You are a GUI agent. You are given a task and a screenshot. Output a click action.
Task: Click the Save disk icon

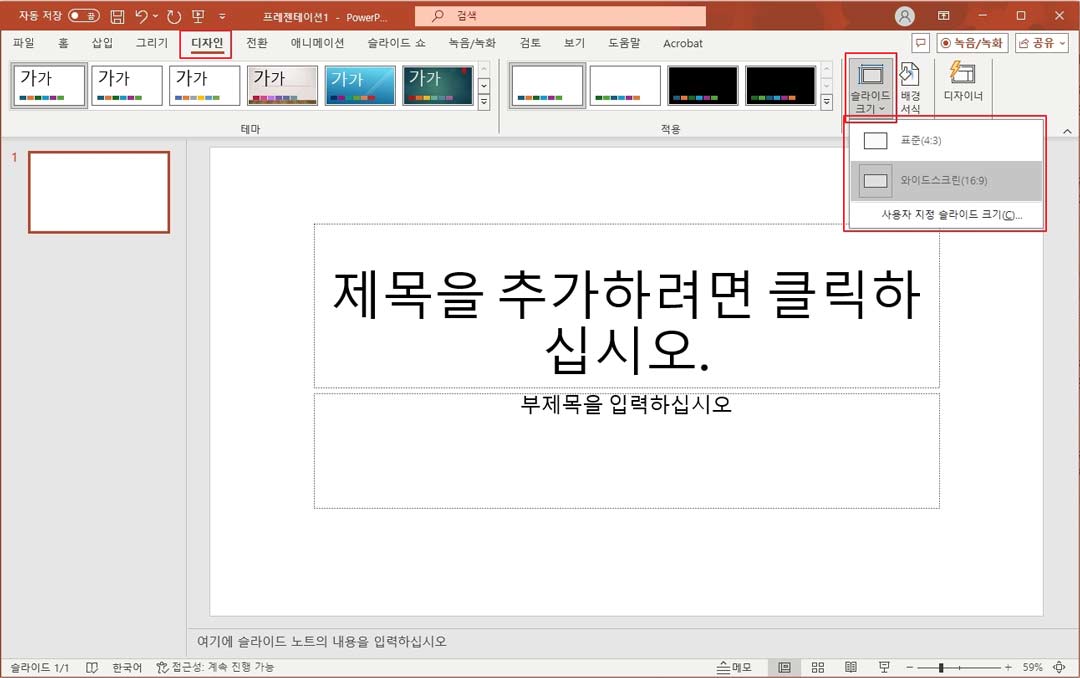click(118, 16)
